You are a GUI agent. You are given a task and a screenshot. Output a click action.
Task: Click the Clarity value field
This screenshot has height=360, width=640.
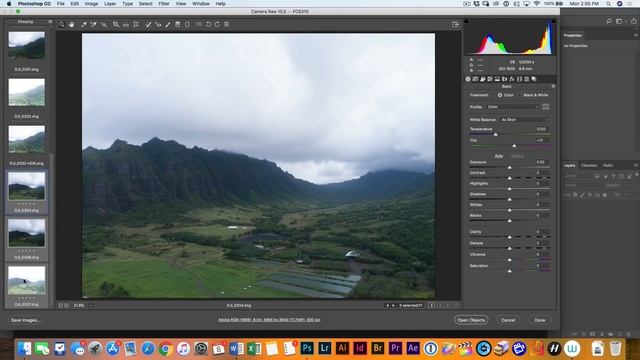pos(542,232)
